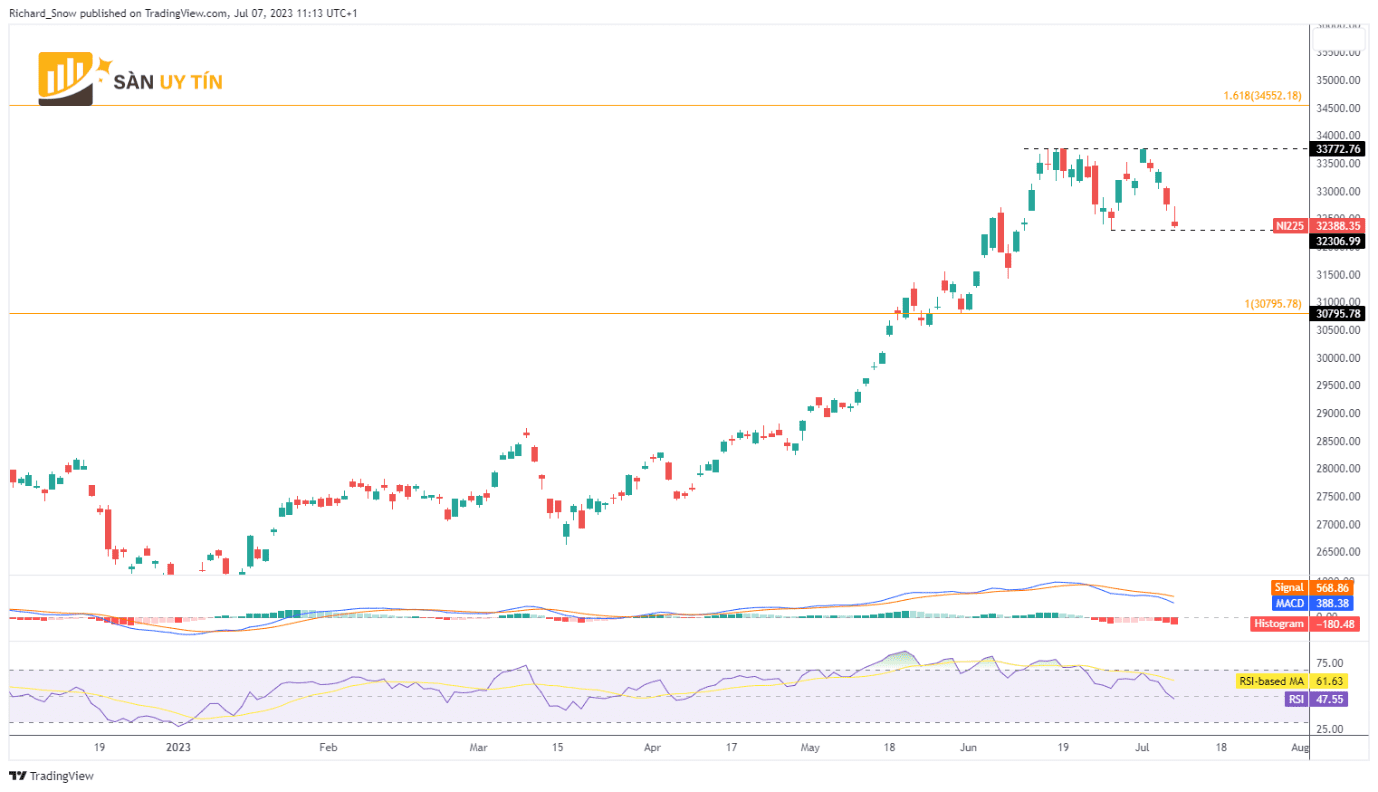The height and width of the screenshot is (792, 1378).
Task: Click the 35000.00 price axis value
Action: point(1339,81)
